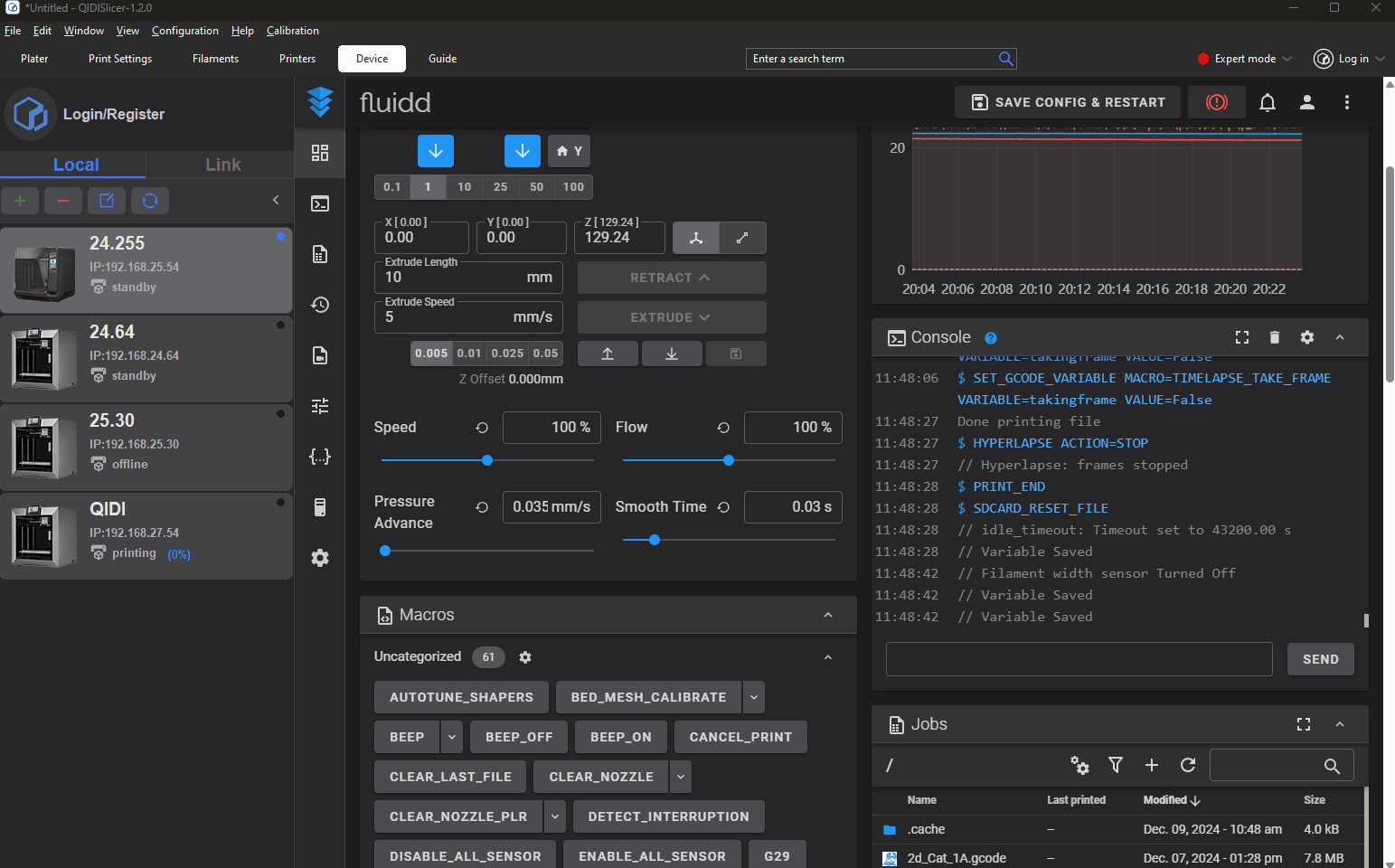Viewport: 1395px width, 868px height.
Task: Open fluidd settings gear in sidebar
Action: pyautogui.click(x=320, y=558)
